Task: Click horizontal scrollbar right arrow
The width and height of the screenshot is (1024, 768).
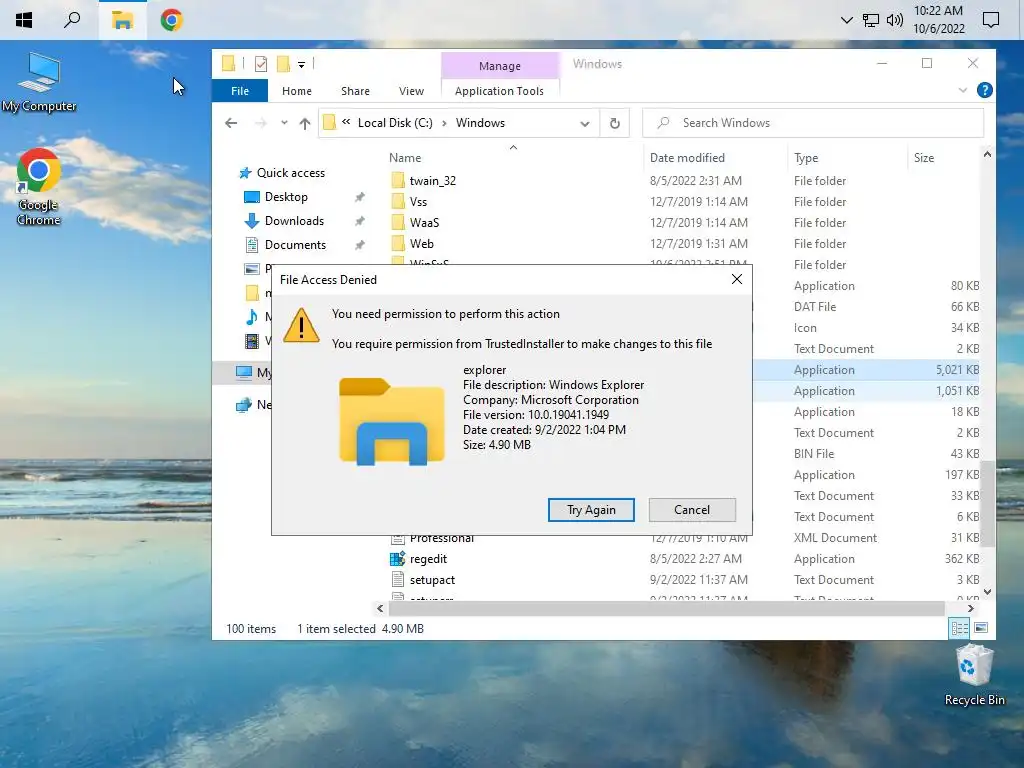Action: (x=970, y=609)
